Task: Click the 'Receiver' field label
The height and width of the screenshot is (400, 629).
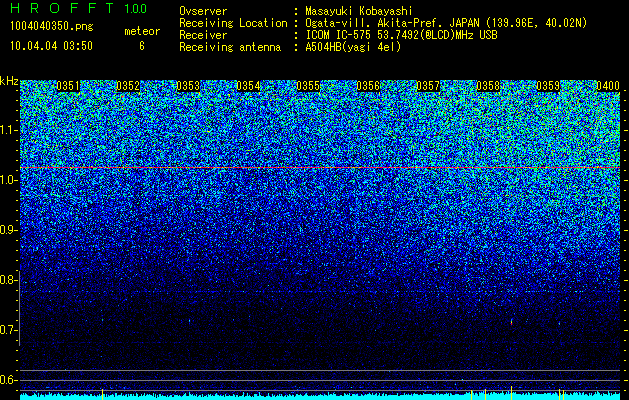Action: (x=203, y=35)
